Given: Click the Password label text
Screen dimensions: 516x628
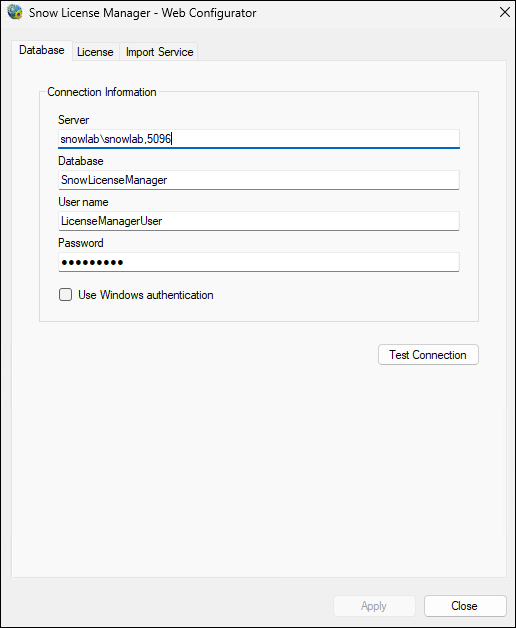Looking at the screenshot, I should click(x=81, y=243).
